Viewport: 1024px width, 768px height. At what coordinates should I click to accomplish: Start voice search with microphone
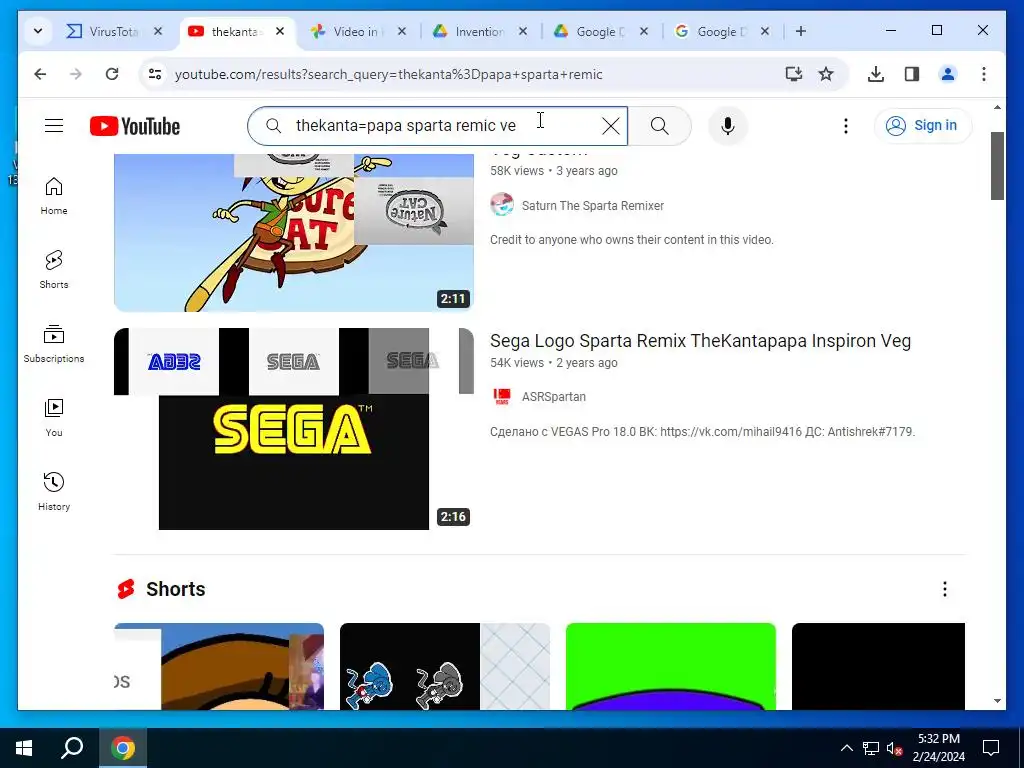728,126
